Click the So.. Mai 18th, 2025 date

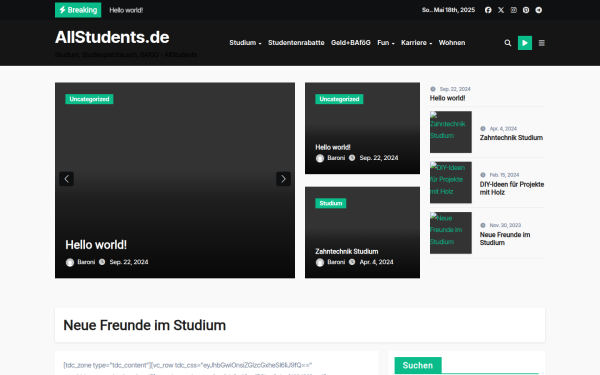coord(448,10)
